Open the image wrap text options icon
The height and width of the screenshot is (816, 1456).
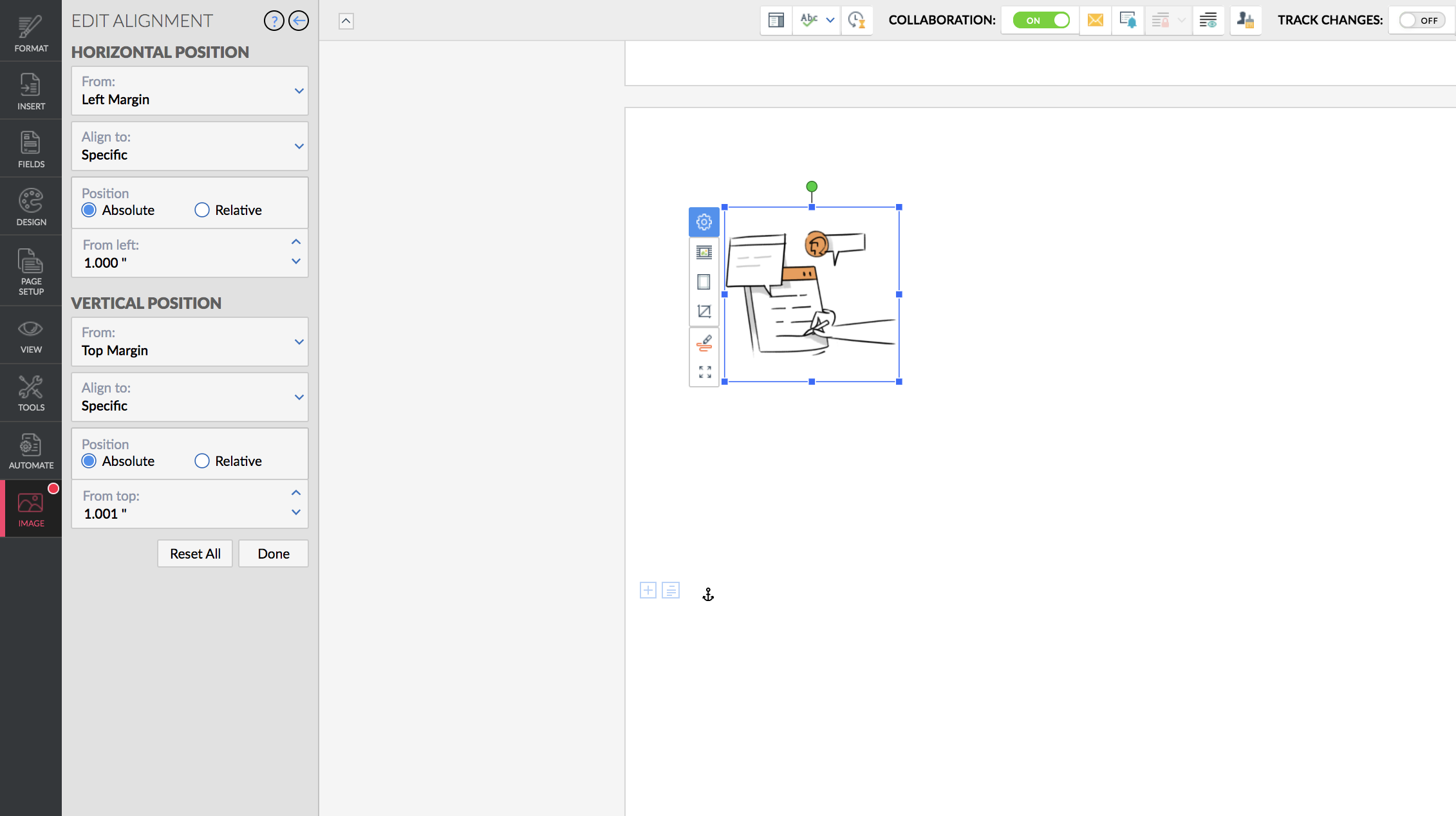pos(704,252)
